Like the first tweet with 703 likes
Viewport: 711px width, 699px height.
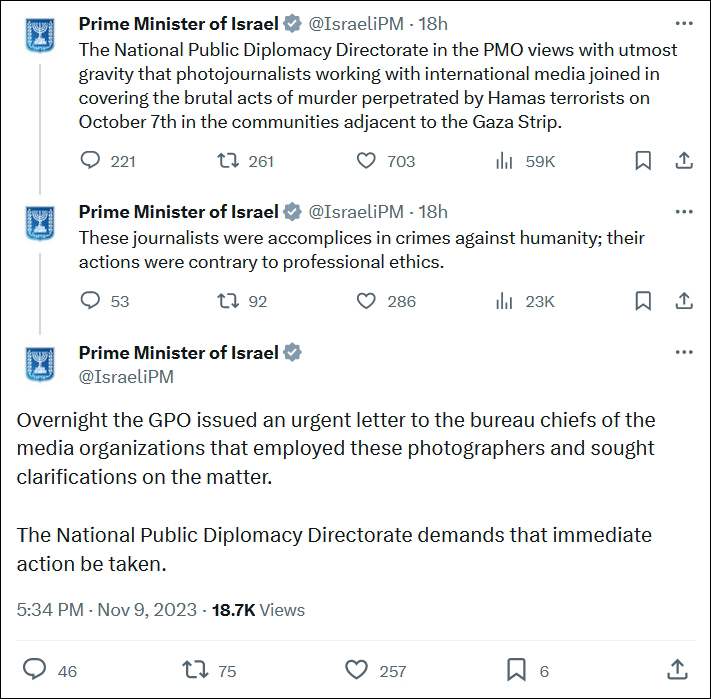366,161
